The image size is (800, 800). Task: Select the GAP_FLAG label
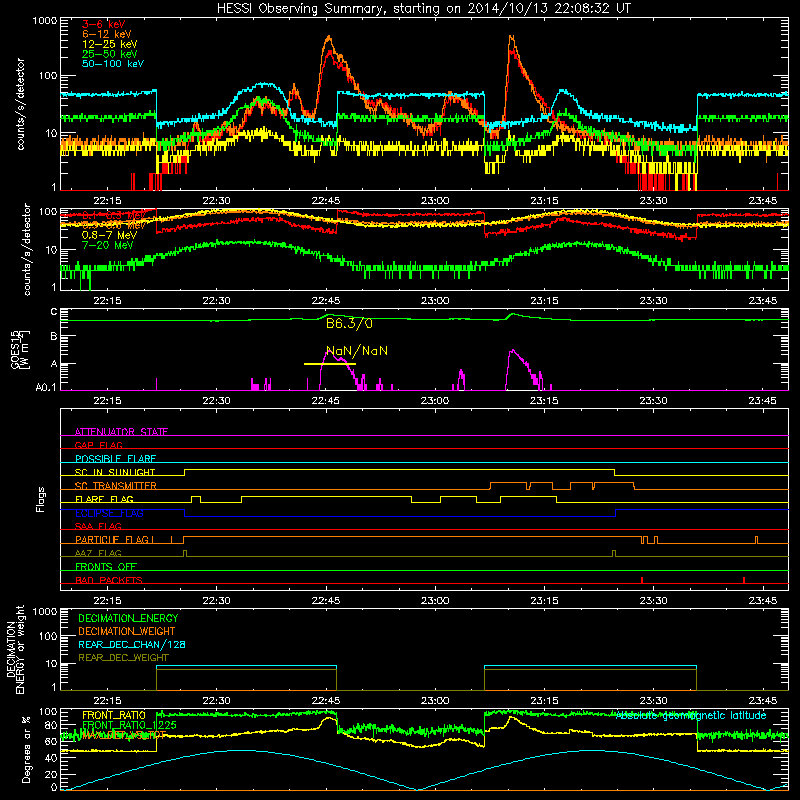tap(98, 445)
